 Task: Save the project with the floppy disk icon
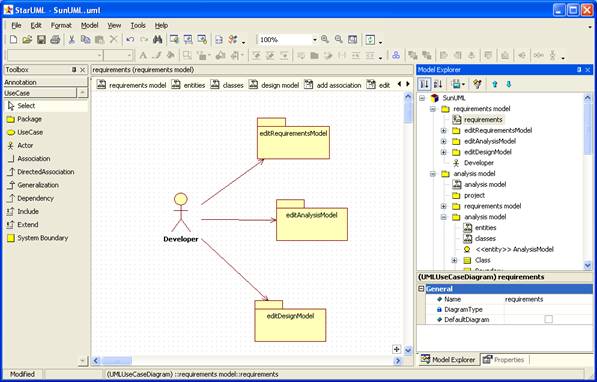click(41, 39)
